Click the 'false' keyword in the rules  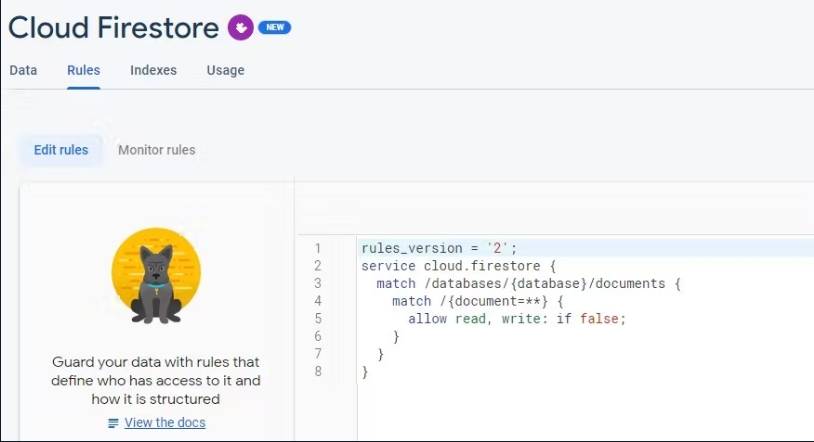point(599,318)
